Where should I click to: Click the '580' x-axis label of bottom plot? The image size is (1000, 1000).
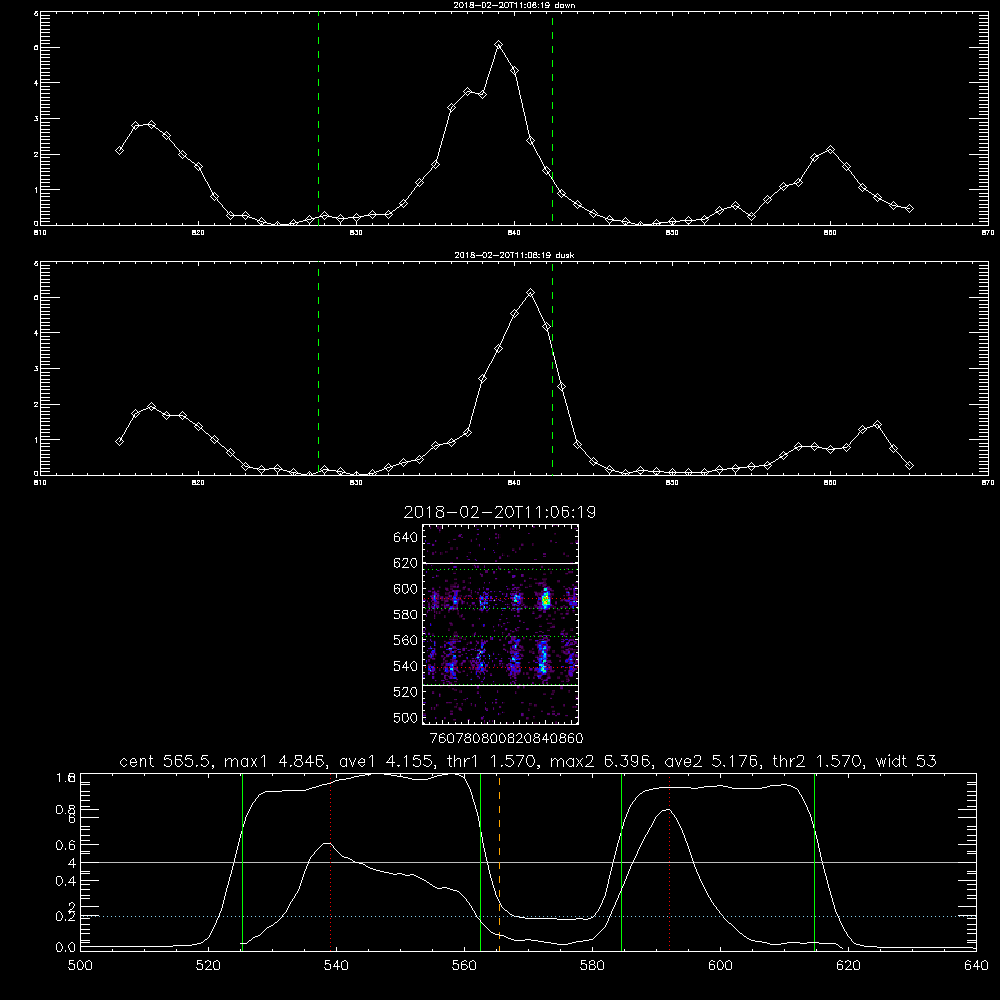tap(592, 966)
